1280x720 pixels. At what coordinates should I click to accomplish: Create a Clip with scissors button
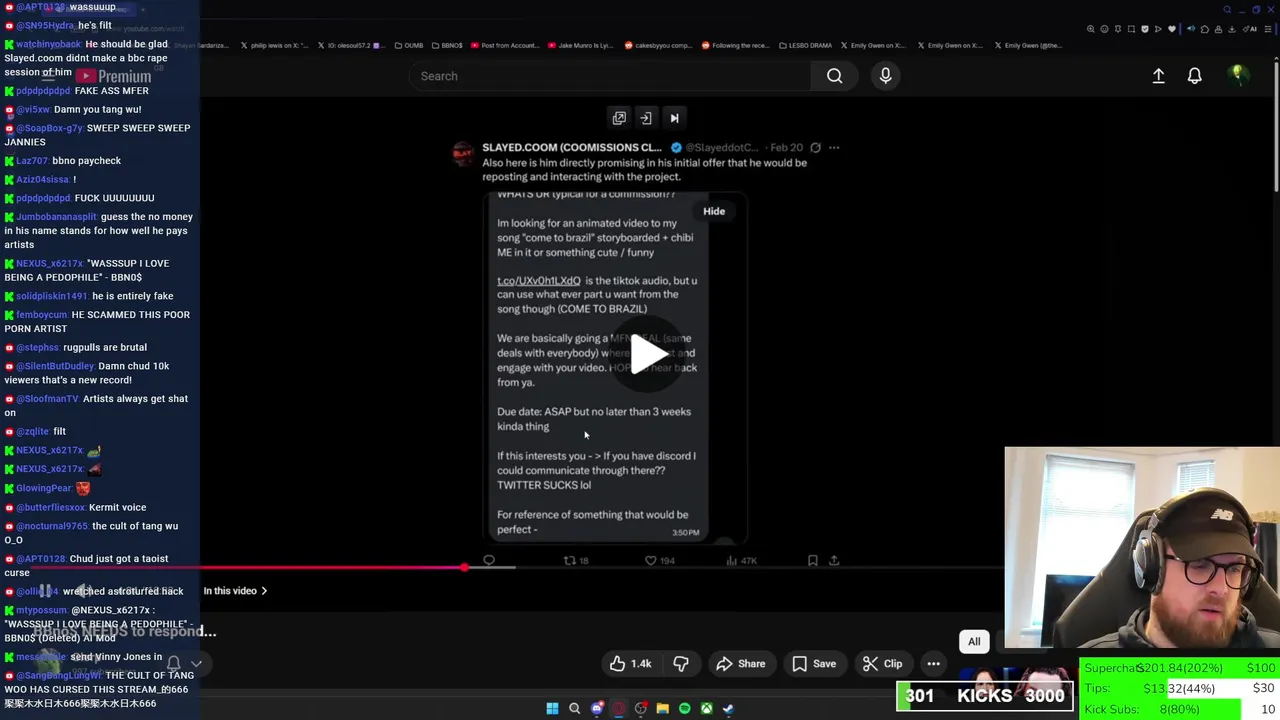click(883, 664)
